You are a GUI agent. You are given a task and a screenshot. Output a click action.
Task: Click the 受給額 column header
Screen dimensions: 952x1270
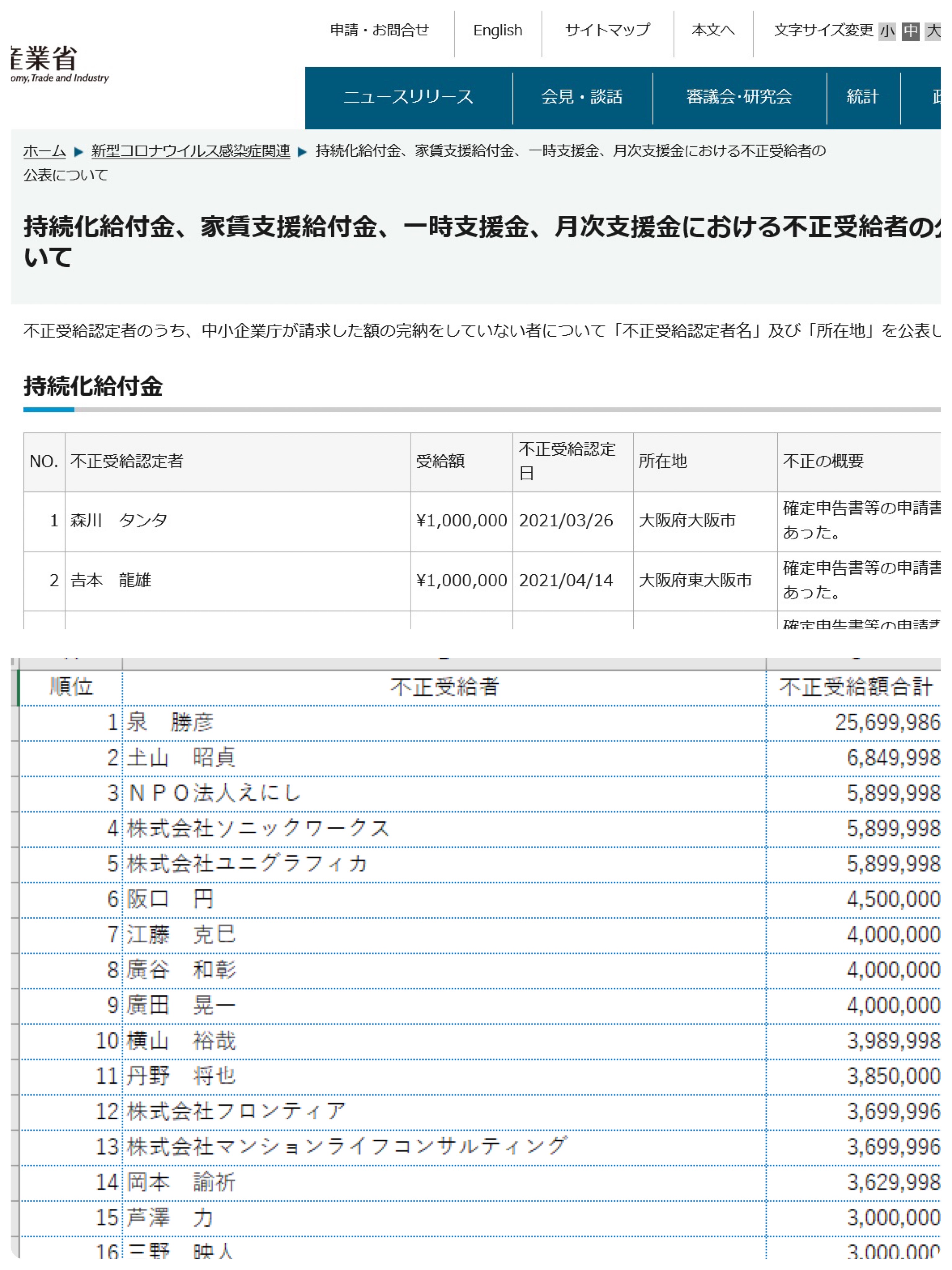point(461,462)
